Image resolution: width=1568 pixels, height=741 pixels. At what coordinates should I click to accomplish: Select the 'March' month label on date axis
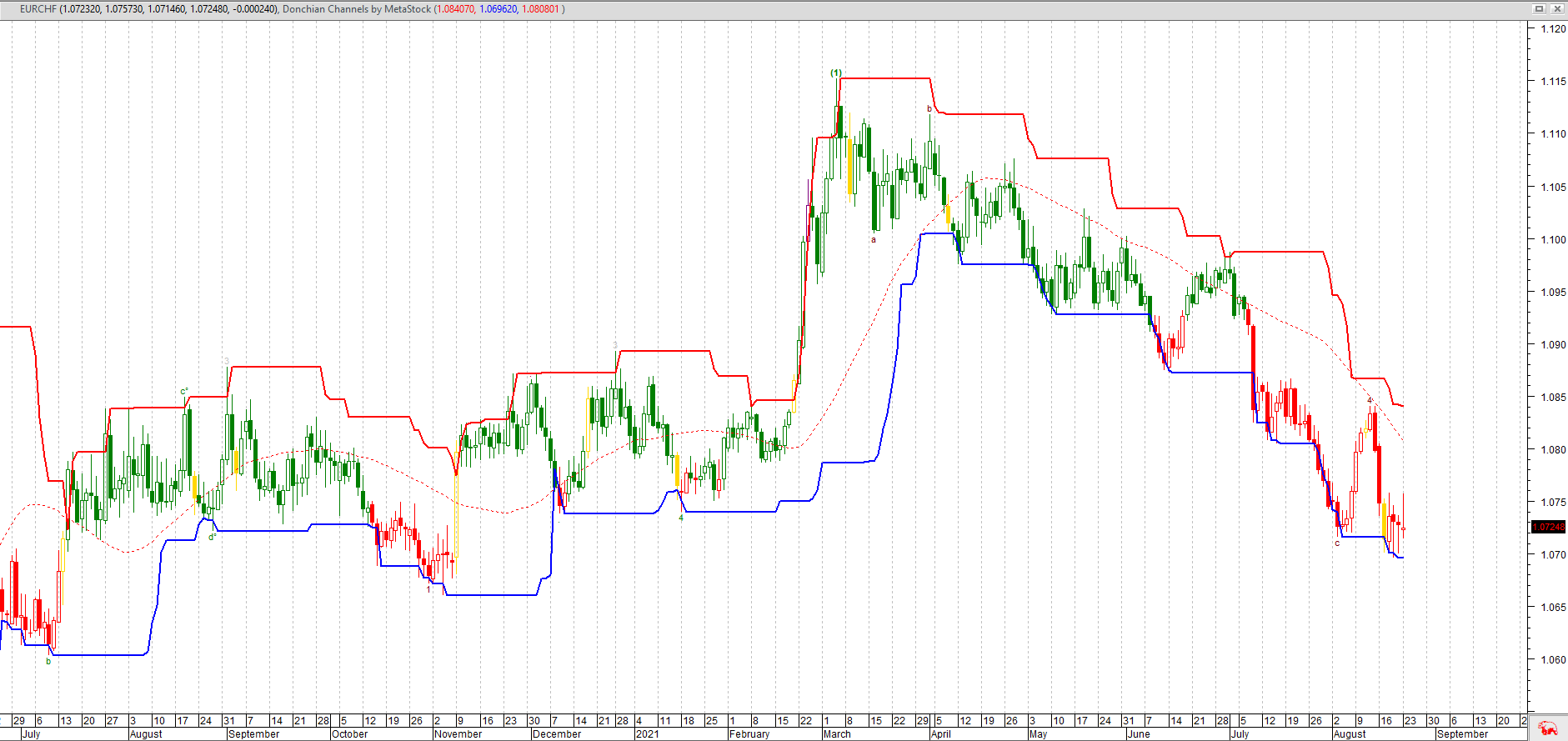point(837,734)
